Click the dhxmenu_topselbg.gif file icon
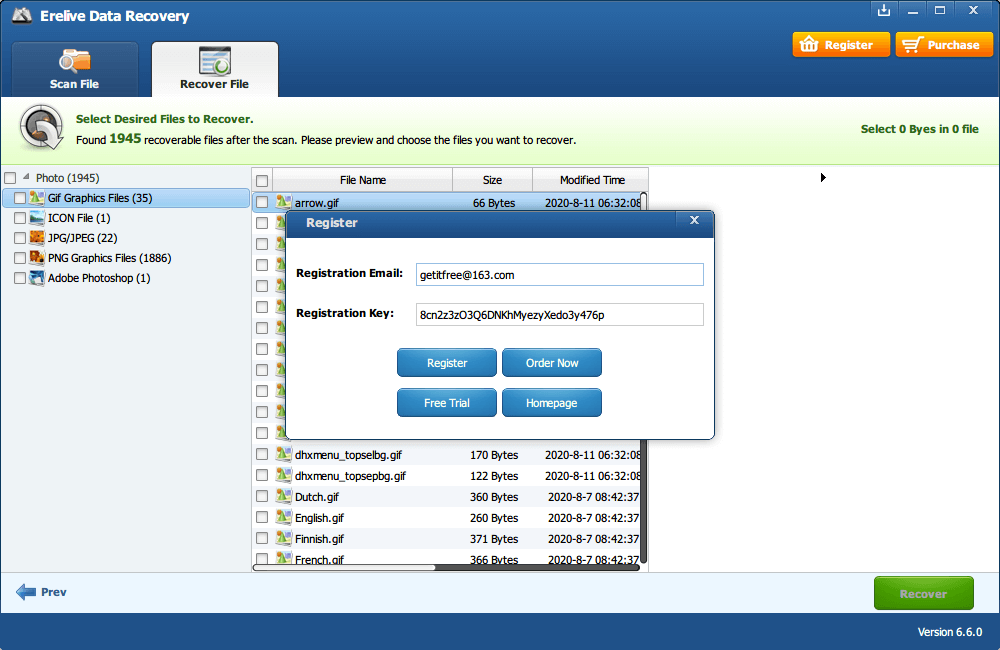This screenshot has height=650, width=1000. (x=284, y=454)
